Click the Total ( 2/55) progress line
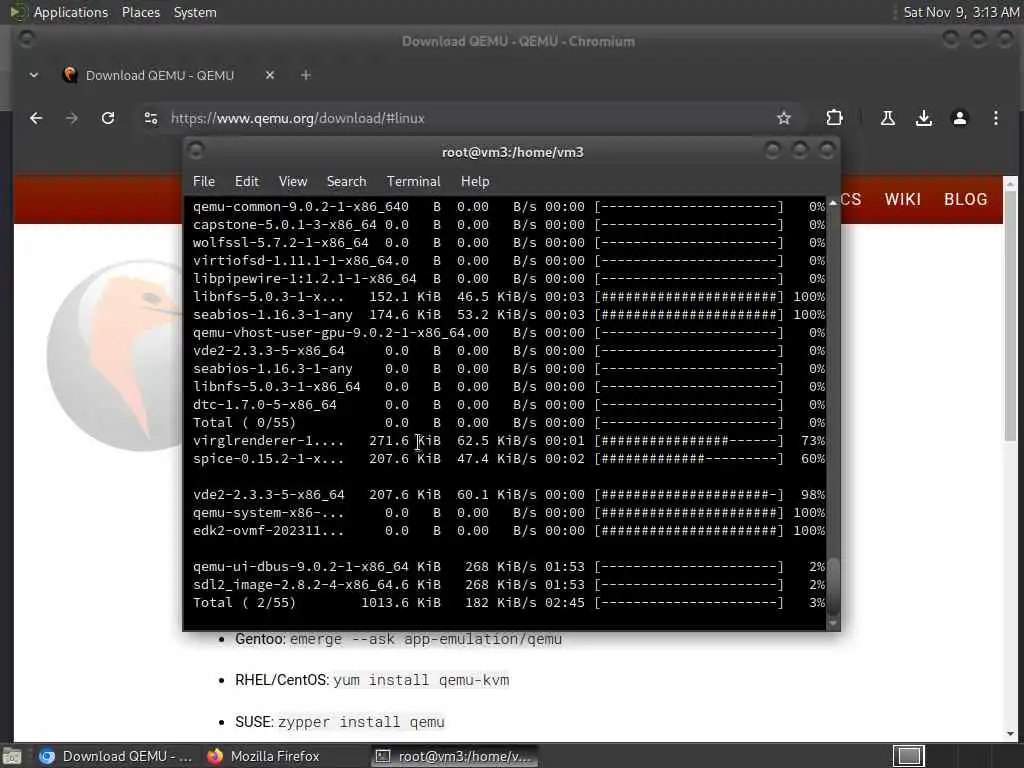 (509, 603)
